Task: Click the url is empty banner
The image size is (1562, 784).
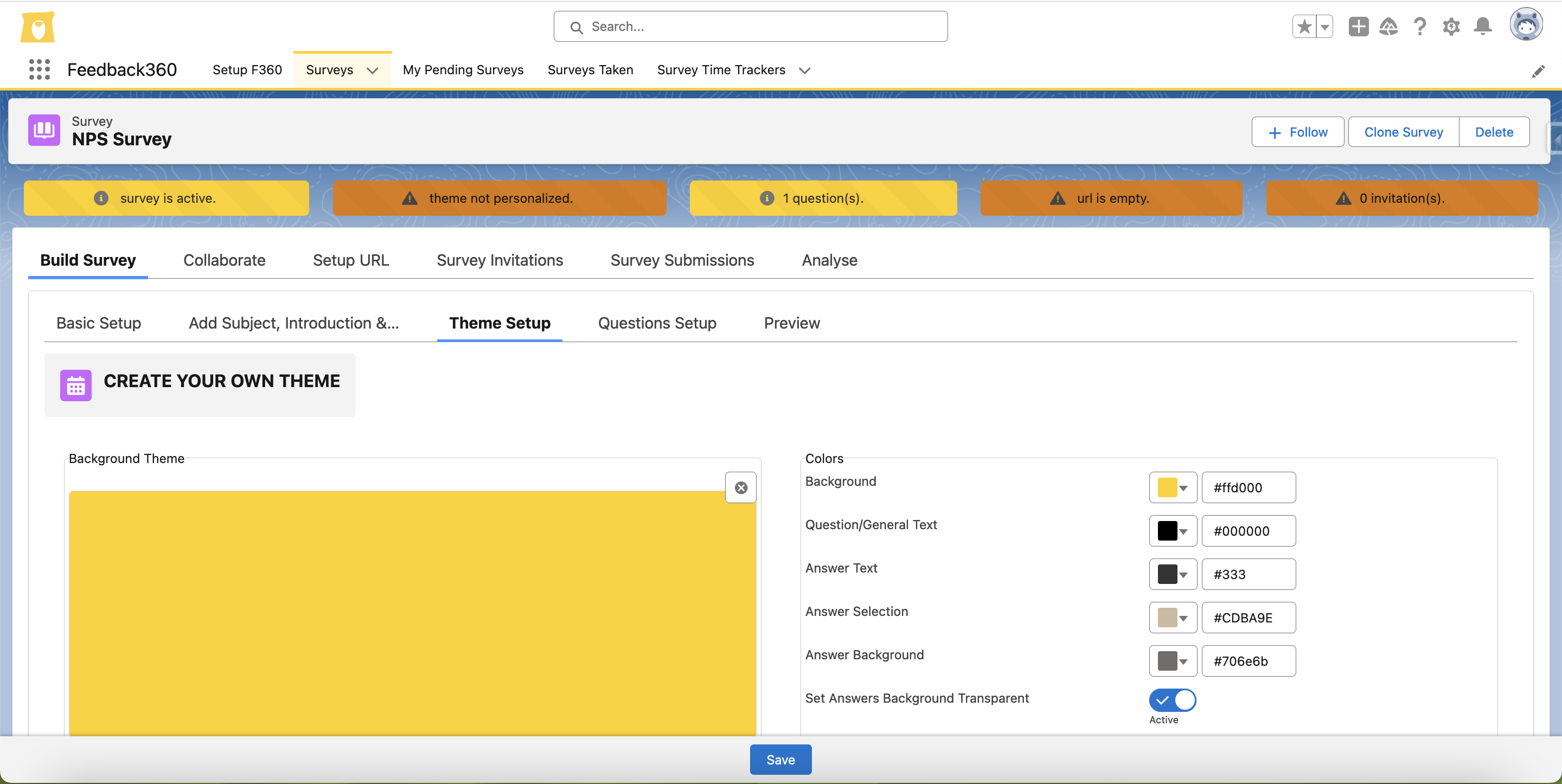Action: (x=1111, y=198)
